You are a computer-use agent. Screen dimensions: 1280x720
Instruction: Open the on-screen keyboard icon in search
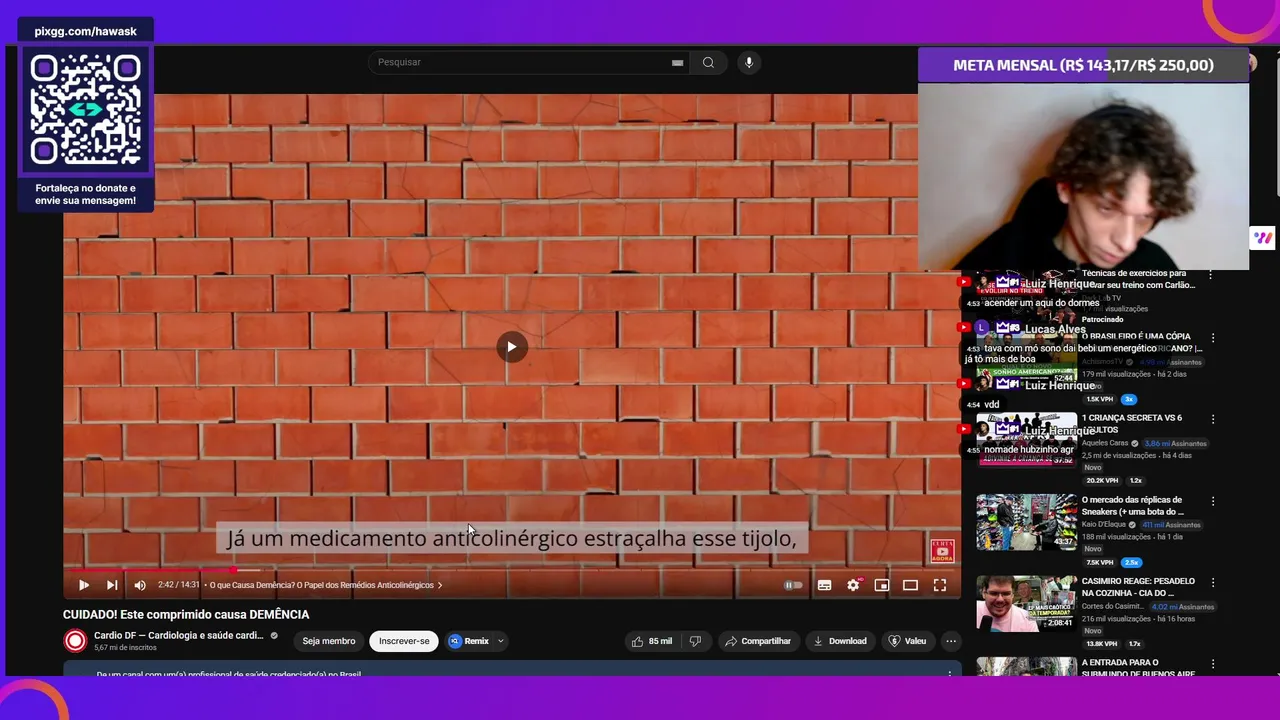click(x=677, y=62)
